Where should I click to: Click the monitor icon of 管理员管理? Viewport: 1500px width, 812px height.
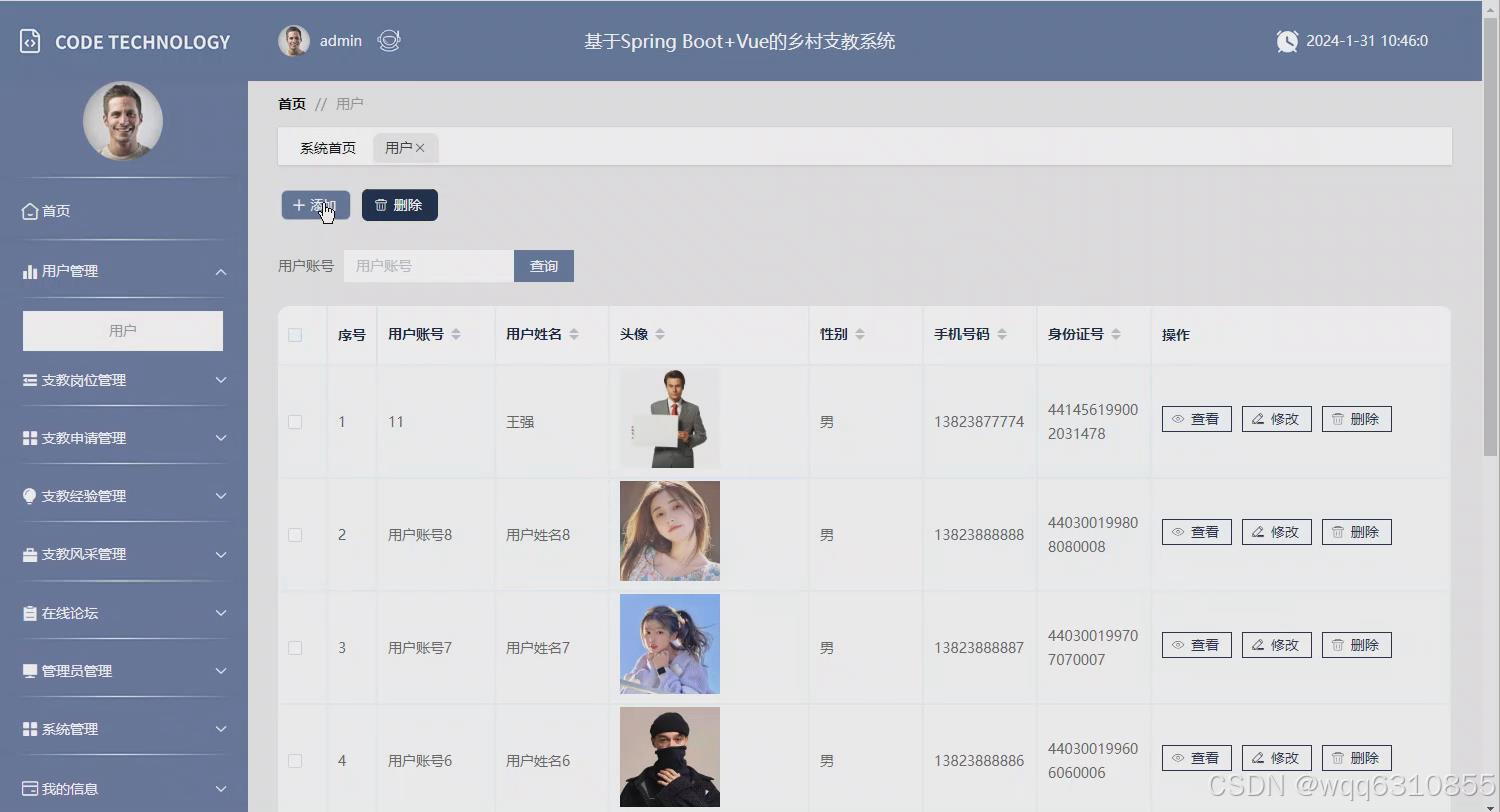click(30, 671)
